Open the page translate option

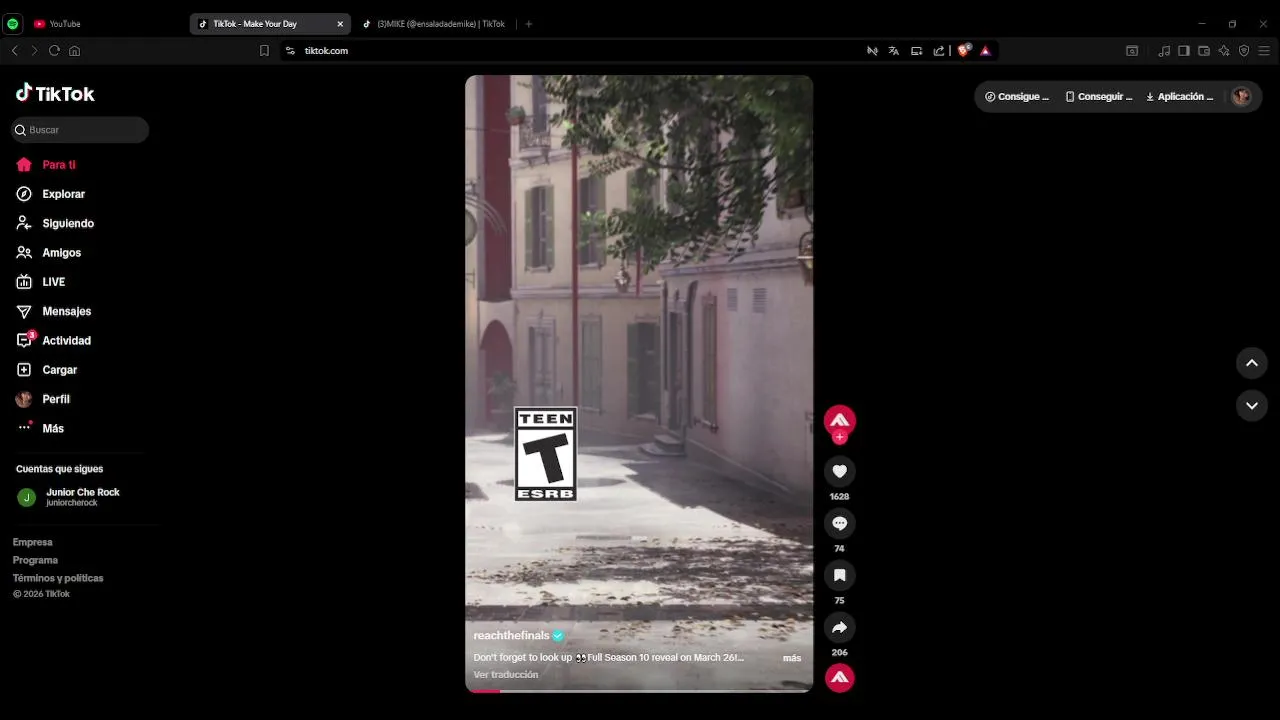894,51
